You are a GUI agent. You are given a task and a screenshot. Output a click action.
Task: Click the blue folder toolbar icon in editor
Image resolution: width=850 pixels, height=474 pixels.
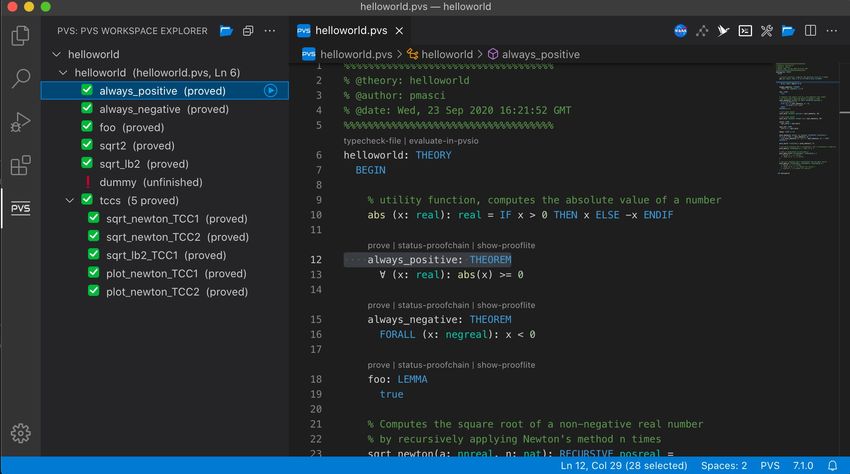pos(788,31)
